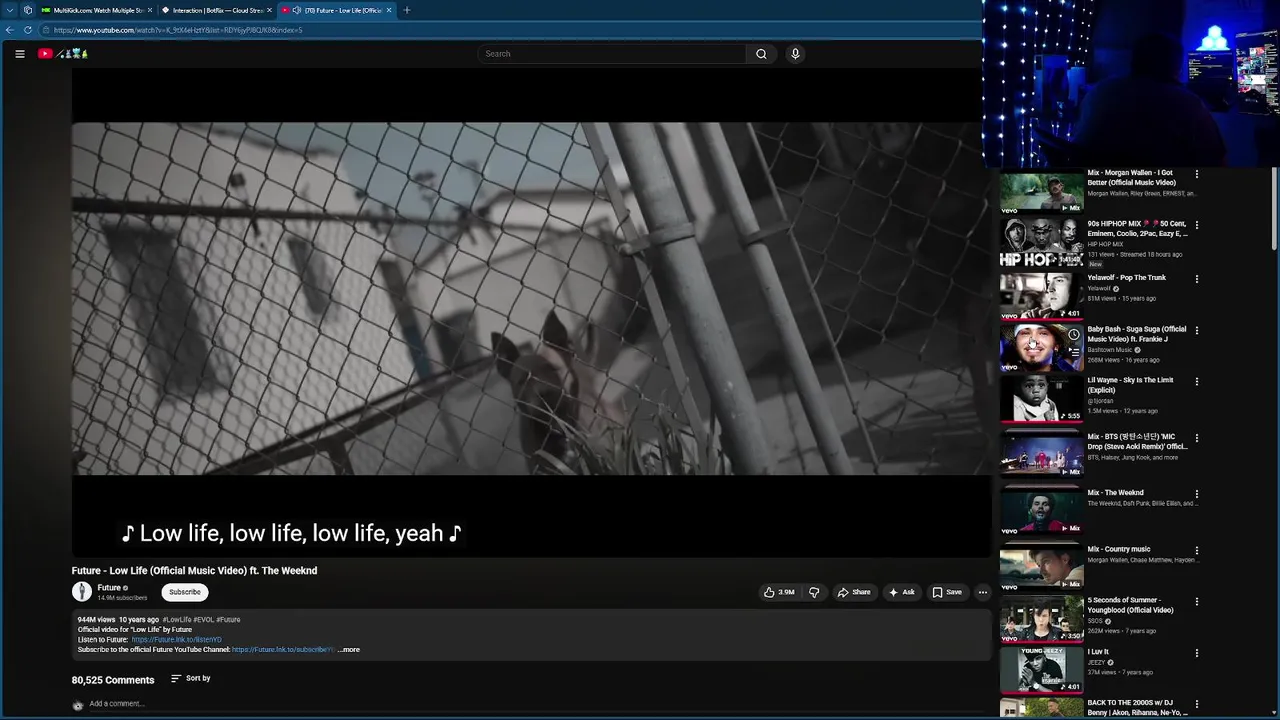This screenshot has height=720, width=1280.
Task: Like the video with thumbs up
Action: click(779, 592)
